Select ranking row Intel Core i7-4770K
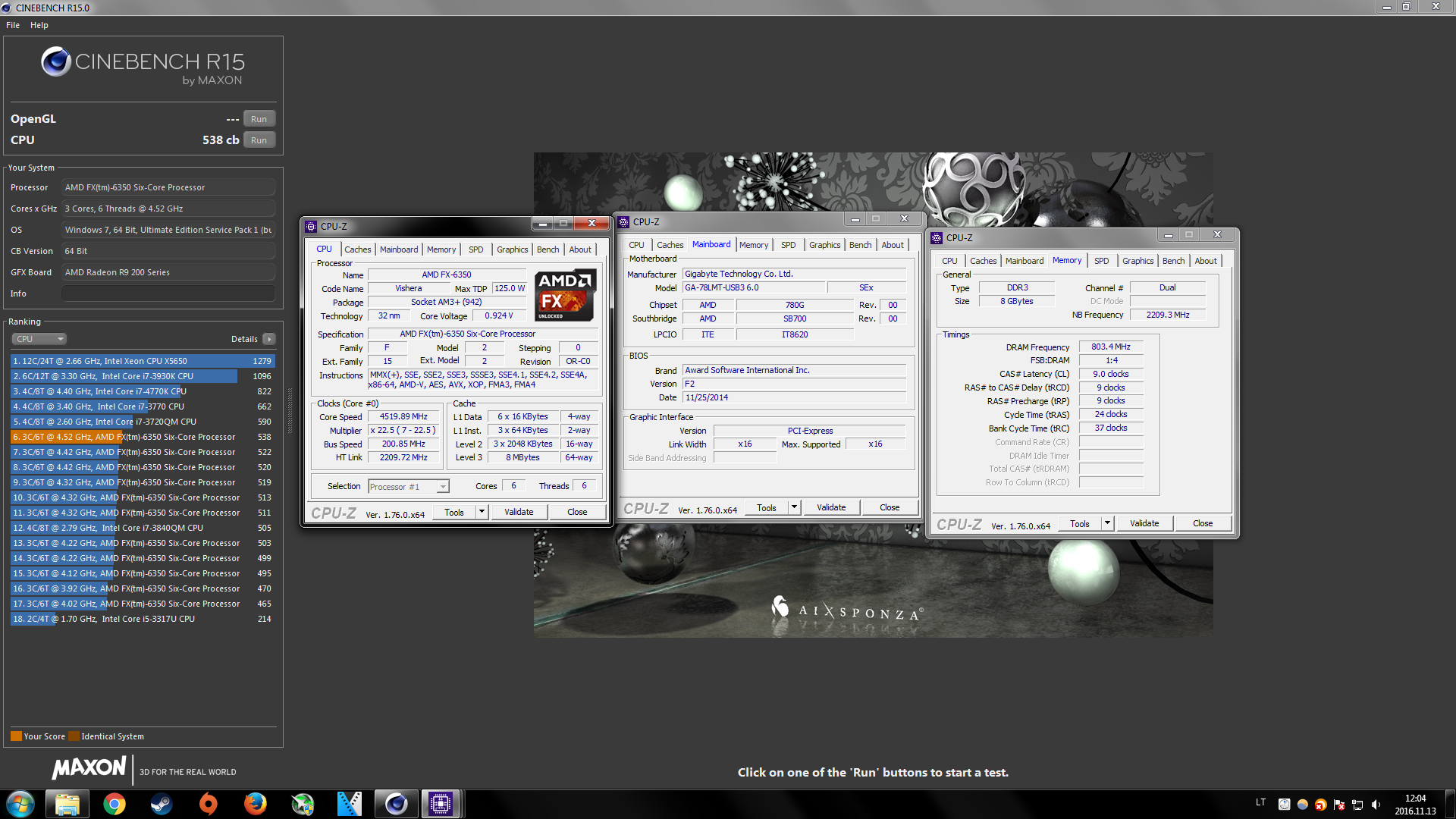The image size is (1456, 819). [143, 391]
